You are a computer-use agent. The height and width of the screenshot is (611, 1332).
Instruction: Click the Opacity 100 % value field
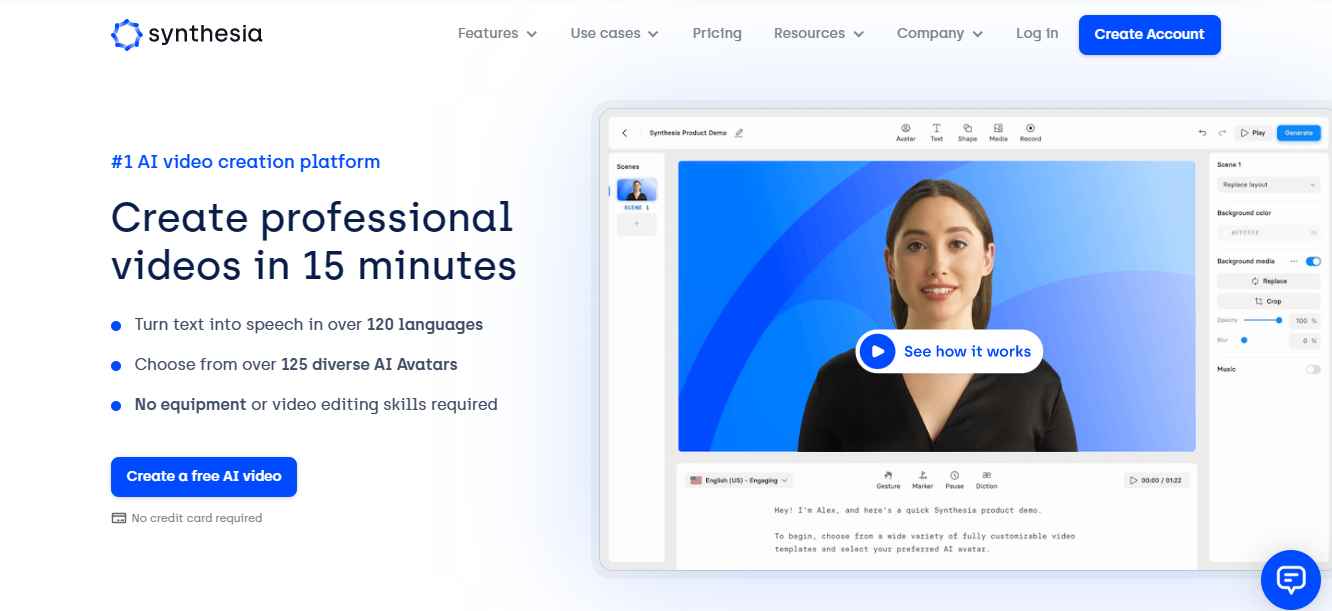(1304, 321)
